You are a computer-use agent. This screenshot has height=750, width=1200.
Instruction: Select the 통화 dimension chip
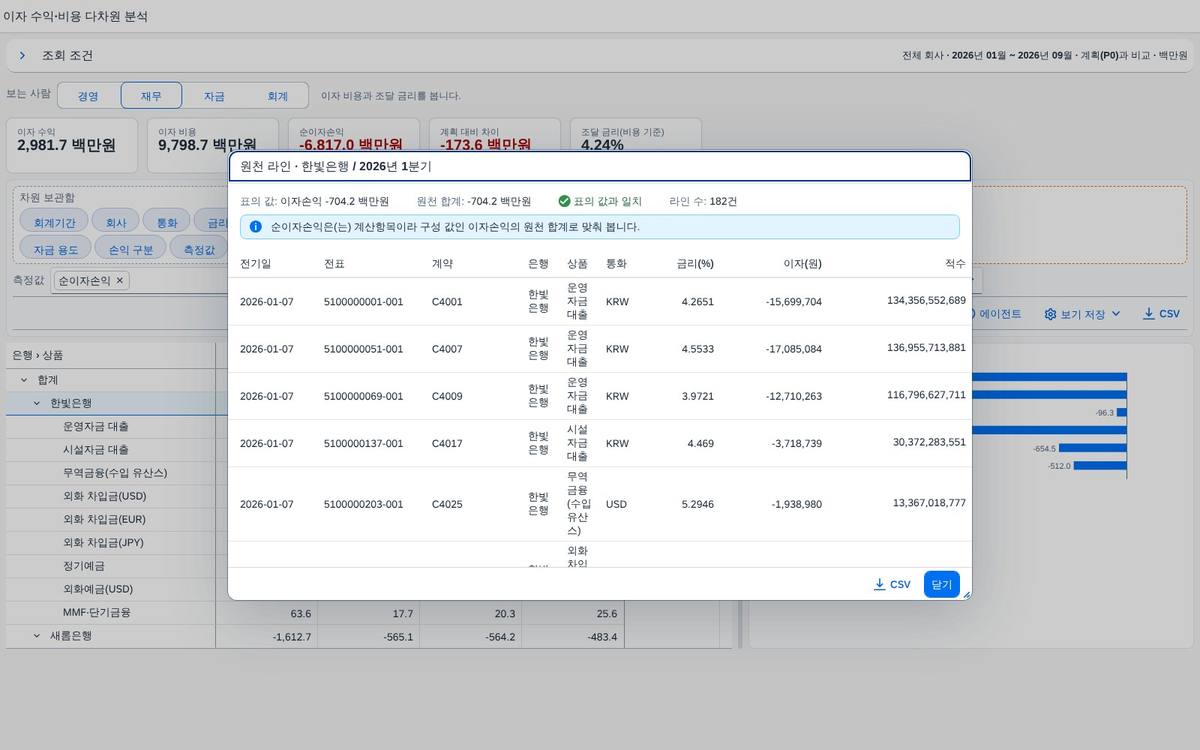[167, 222]
